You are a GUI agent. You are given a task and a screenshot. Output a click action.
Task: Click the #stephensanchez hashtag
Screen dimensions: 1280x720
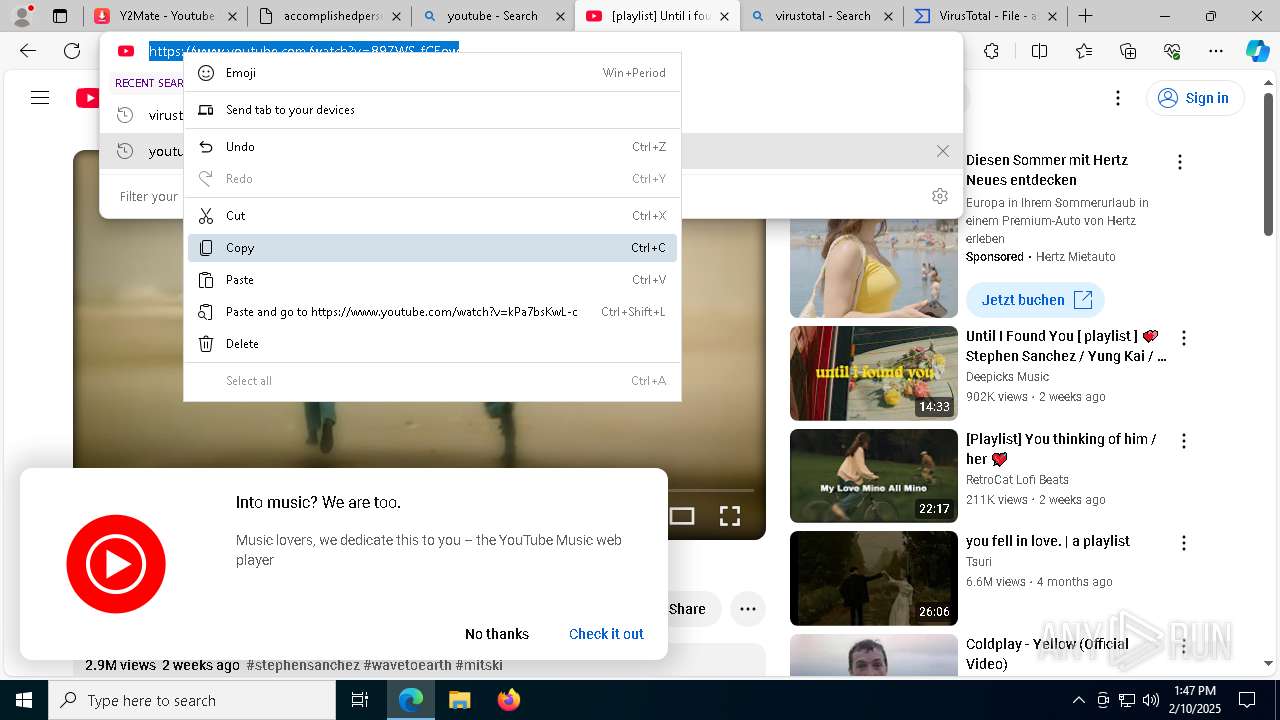(303, 665)
